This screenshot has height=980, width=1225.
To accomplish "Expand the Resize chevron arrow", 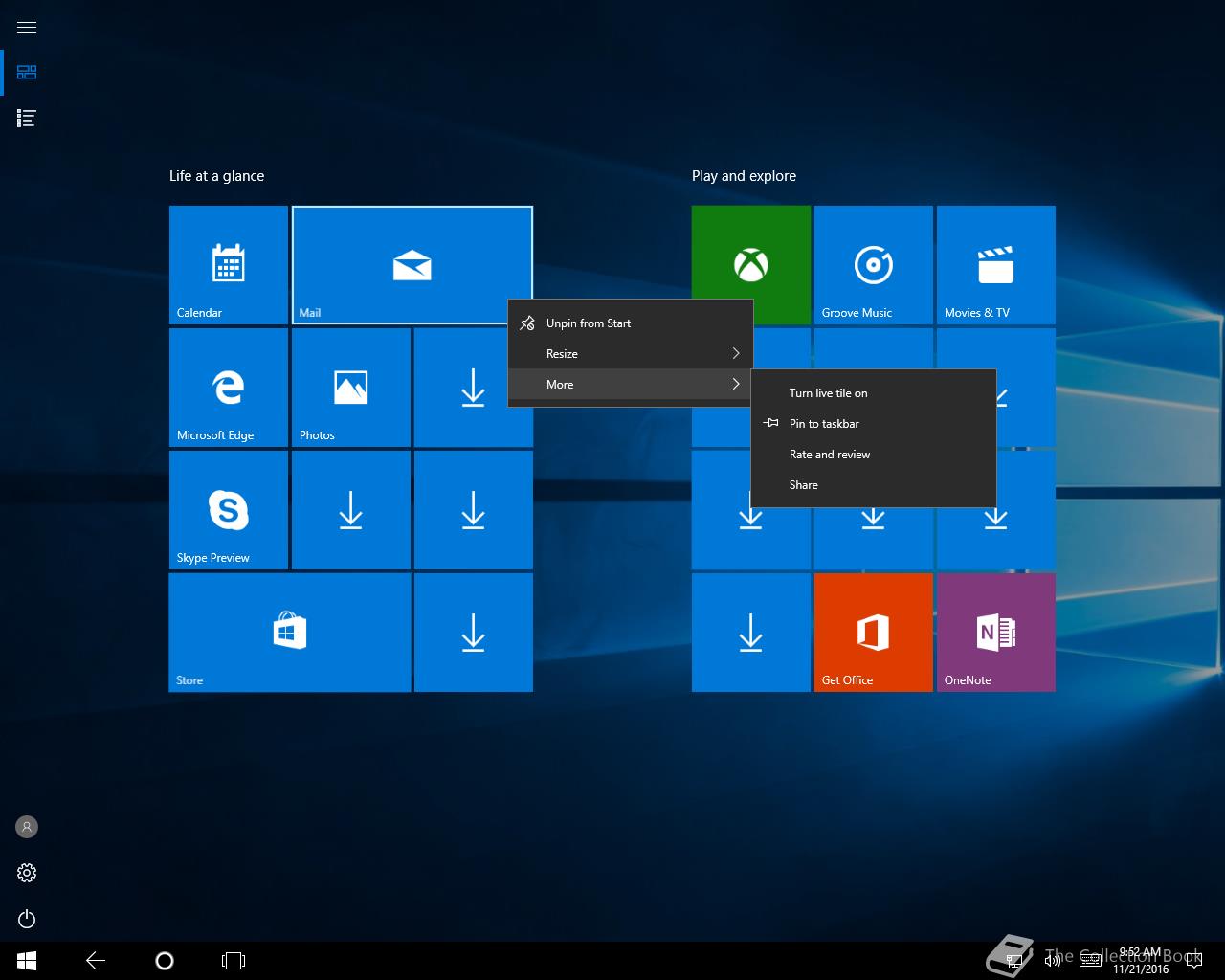I will pyautogui.click(x=736, y=354).
